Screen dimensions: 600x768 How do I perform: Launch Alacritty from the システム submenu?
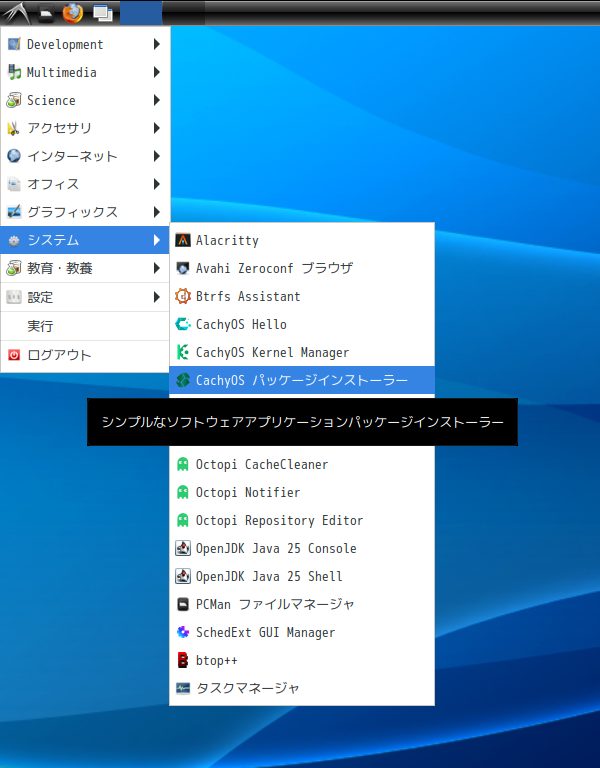[x=302, y=240]
